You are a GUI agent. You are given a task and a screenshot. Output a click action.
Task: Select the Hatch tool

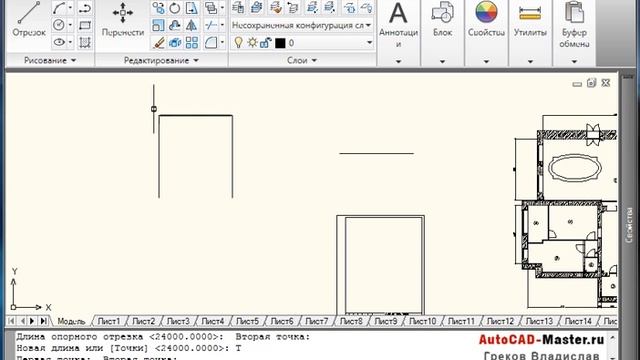(84, 42)
